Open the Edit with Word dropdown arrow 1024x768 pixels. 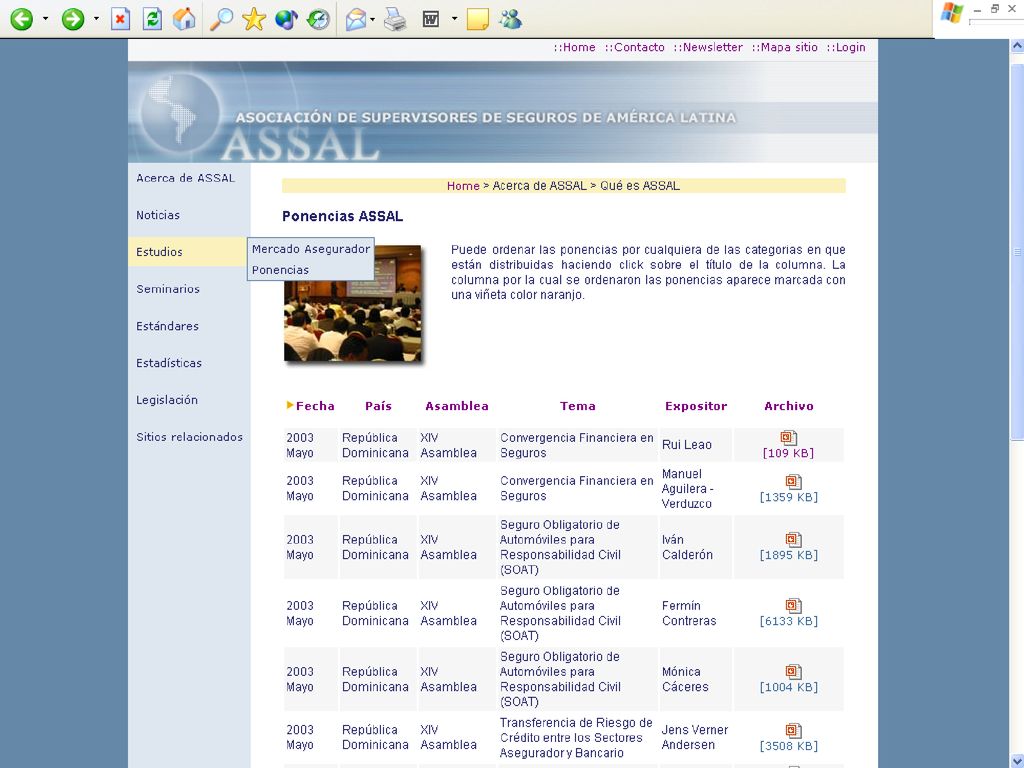[455, 19]
